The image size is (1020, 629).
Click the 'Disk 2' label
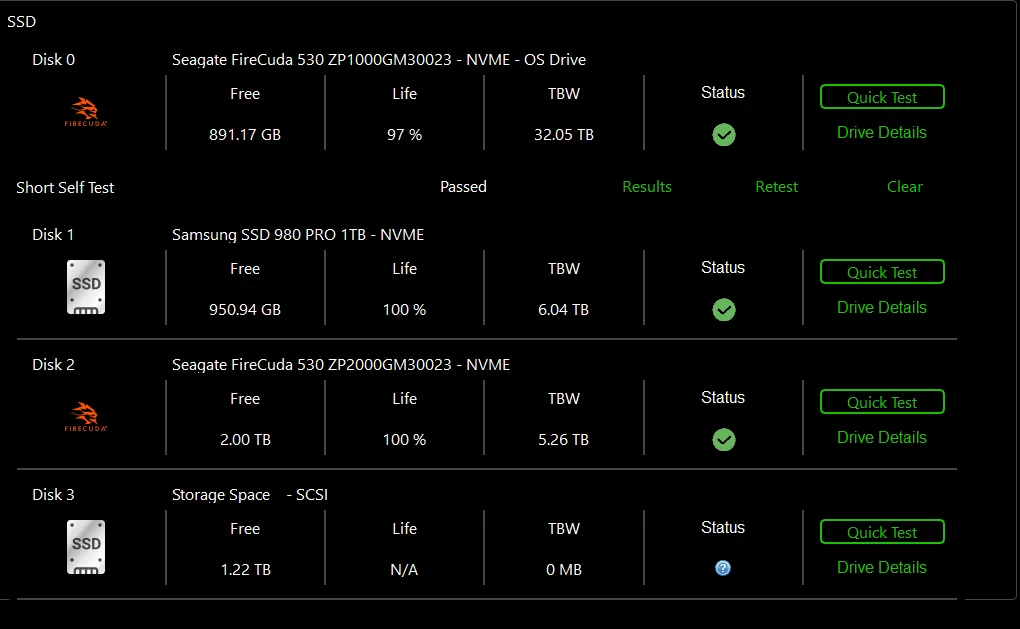(53, 365)
